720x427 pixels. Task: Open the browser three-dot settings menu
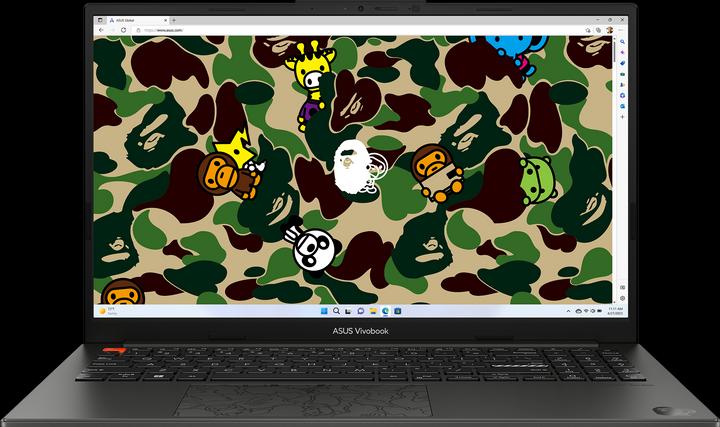pos(621,30)
